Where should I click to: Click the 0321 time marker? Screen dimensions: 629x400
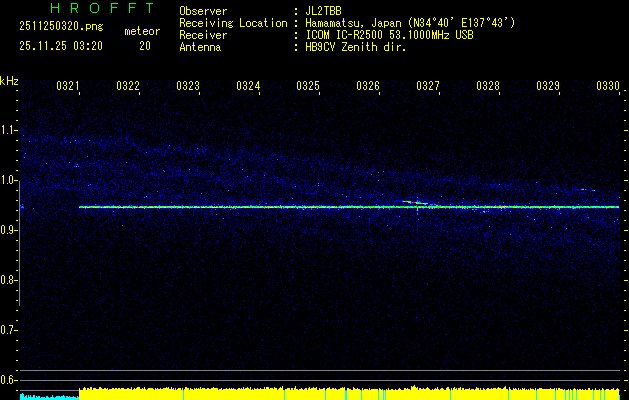(68, 87)
